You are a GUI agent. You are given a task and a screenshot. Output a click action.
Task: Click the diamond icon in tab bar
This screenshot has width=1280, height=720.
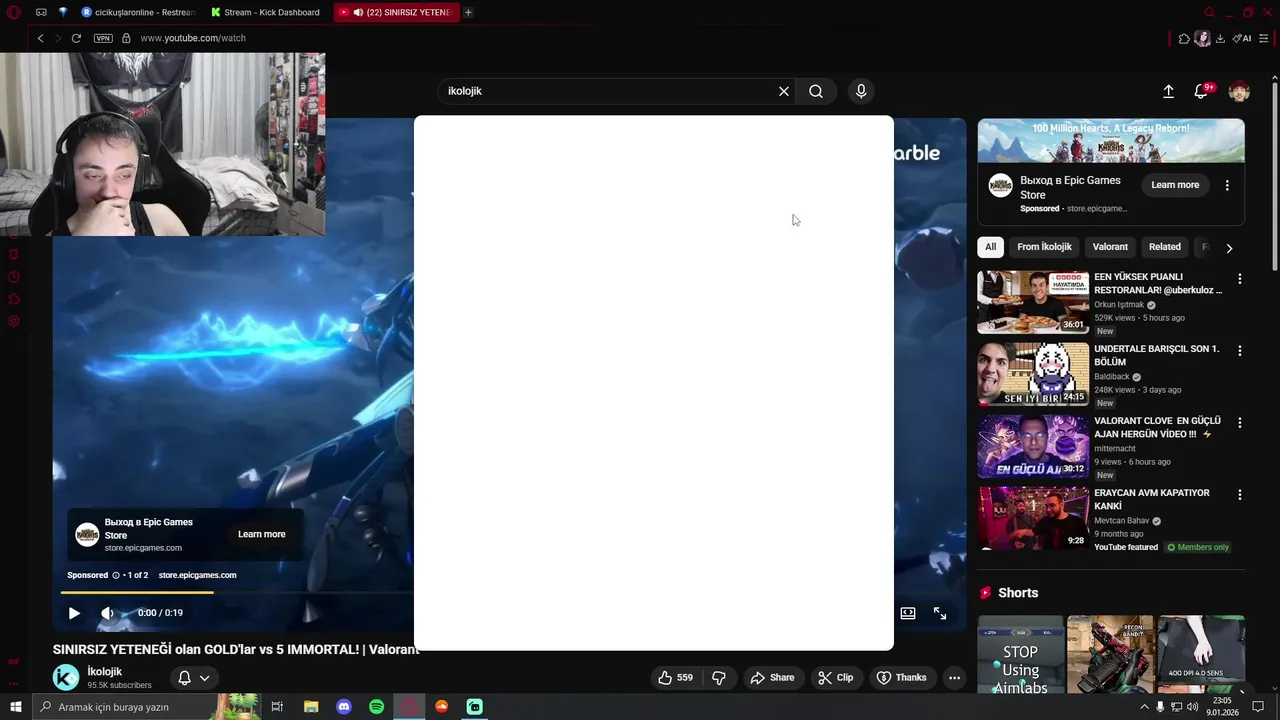[x=64, y=12]
